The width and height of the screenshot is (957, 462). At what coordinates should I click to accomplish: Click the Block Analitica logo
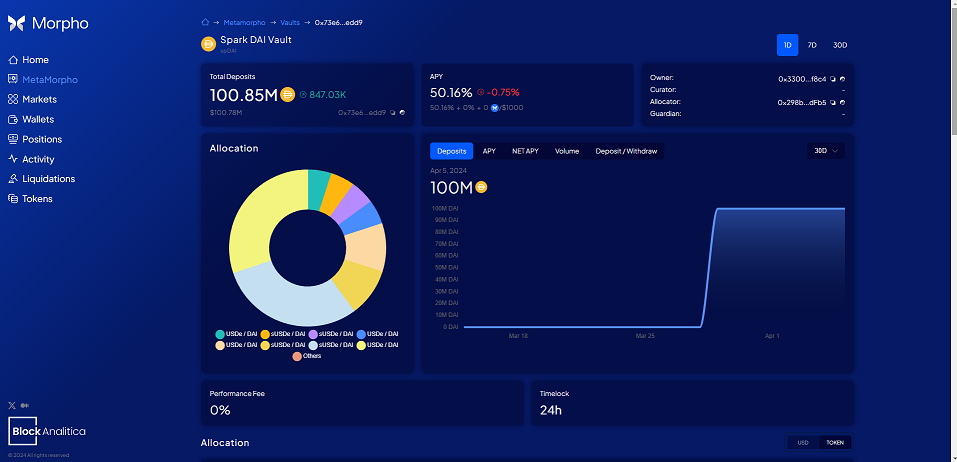47,431
